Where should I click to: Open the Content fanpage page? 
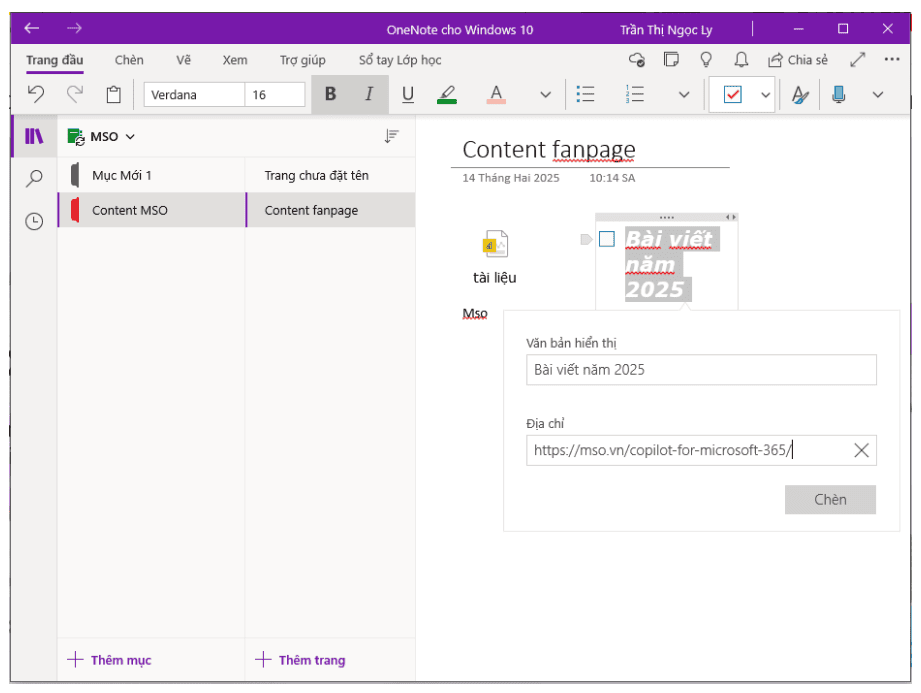pos(331,210)
